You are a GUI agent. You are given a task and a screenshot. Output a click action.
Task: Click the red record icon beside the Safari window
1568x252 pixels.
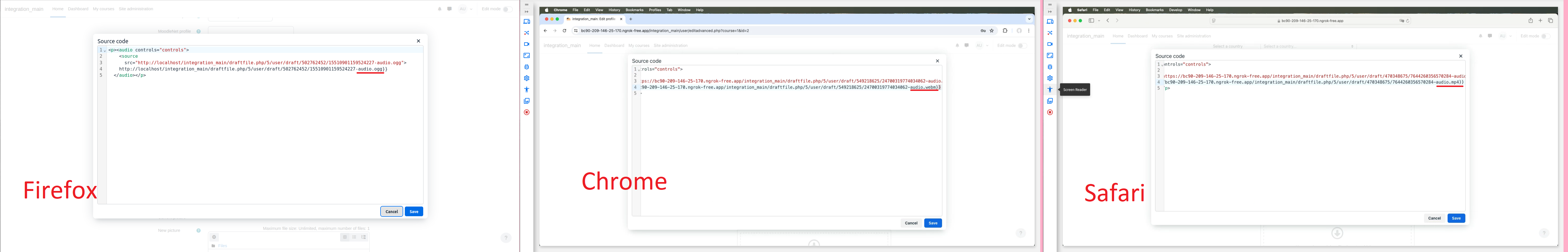pos(1050,113)
